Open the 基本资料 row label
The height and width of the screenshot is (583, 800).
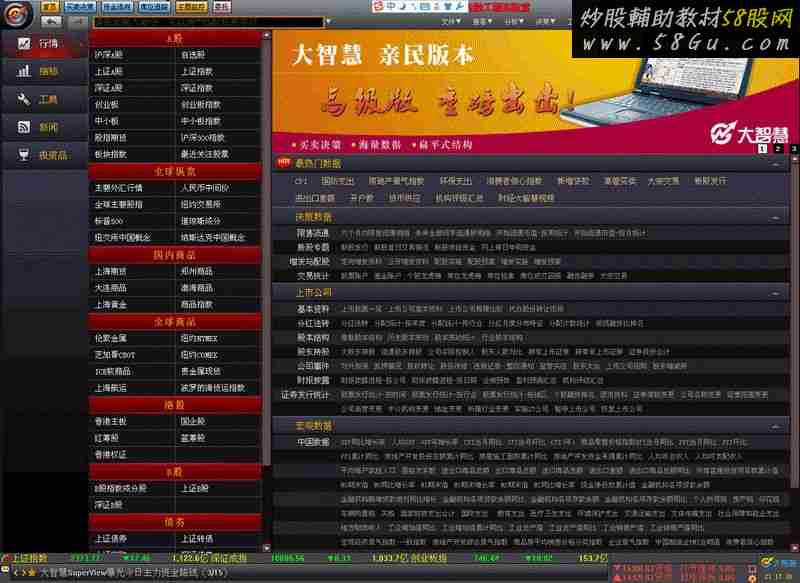tap(313, 309)
